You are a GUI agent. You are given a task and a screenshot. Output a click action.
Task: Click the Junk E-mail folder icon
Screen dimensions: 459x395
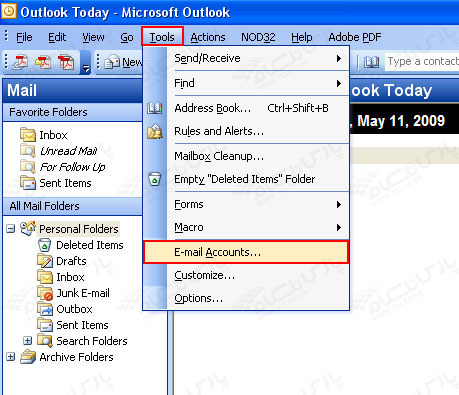click(x=45, y=293)
